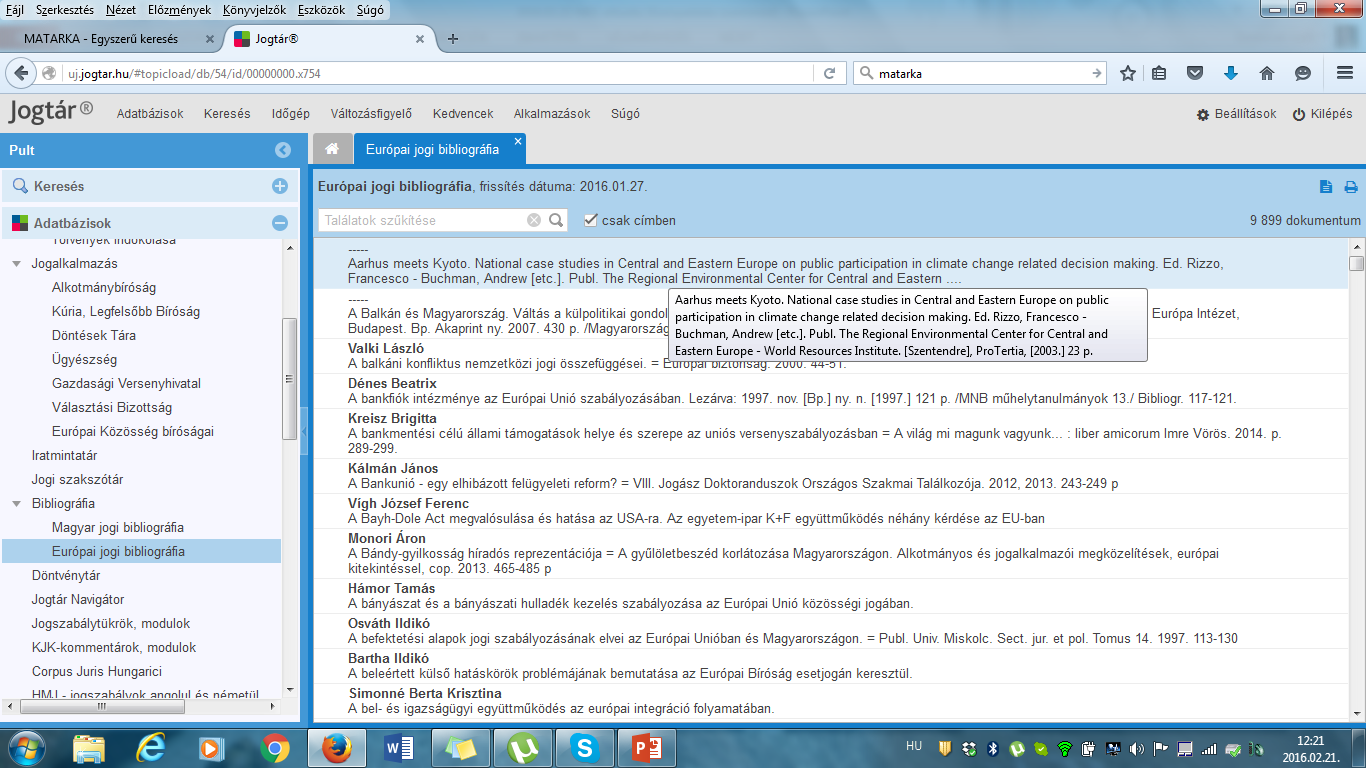Screen dimensions: 1366x768
Task: Open the Adatbázisok menu
Action: [150, 114]
